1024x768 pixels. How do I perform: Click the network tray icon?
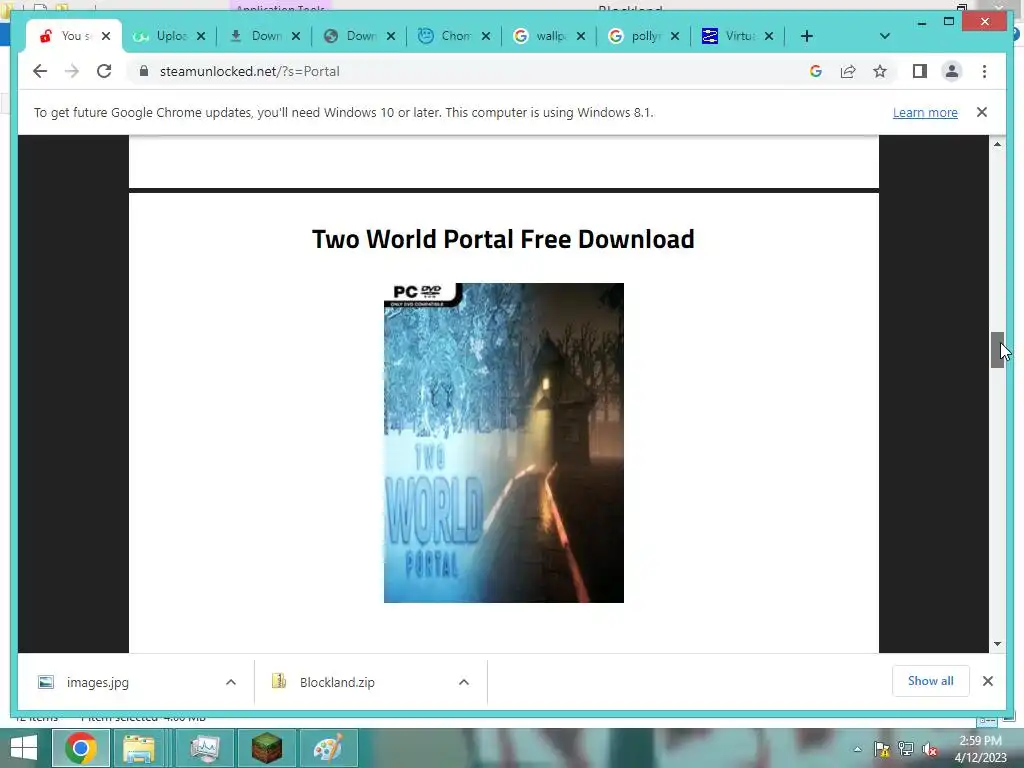click(906, 749)
